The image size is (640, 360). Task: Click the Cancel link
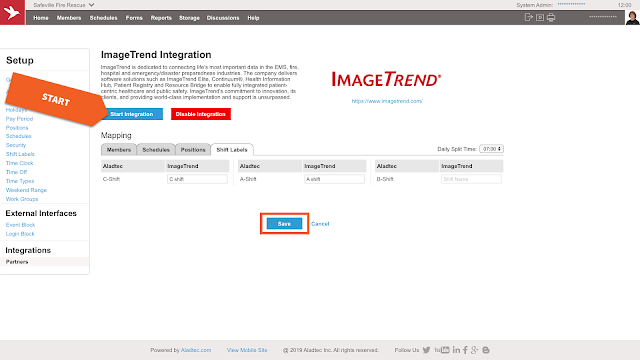320,224
